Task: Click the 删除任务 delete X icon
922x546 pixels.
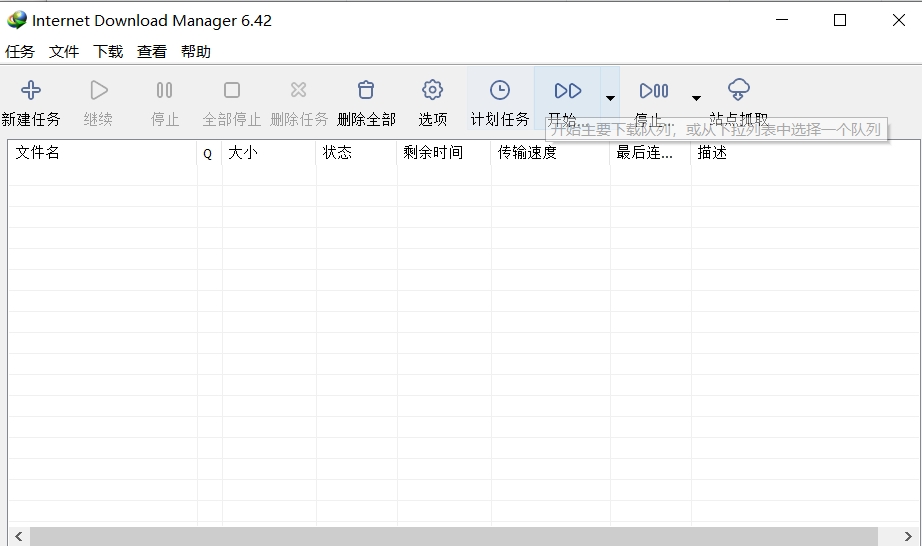Action: 299,90
